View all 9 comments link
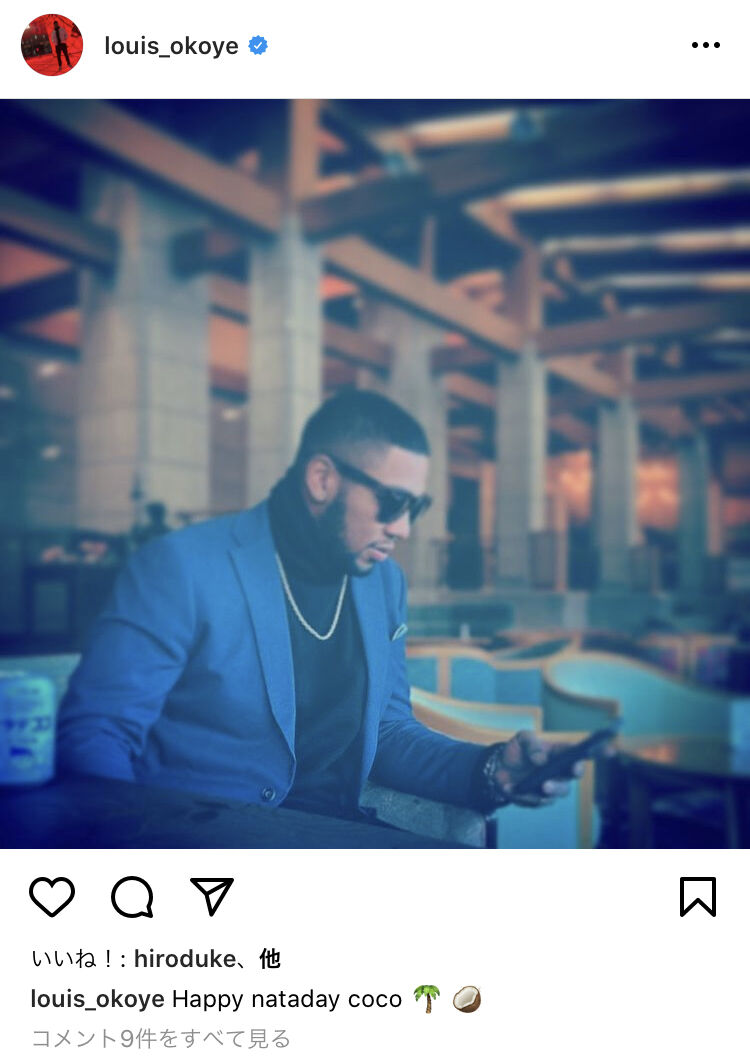 [x=160, y=1038]
